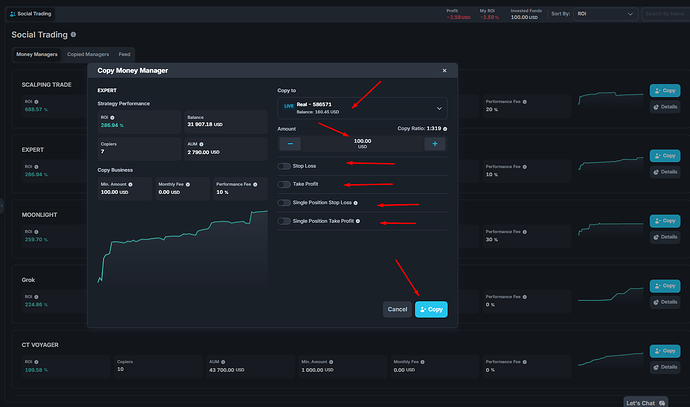Screen dimensions: 690x407
Task: Copy the Grok manager
Action: [x=665, y=286]
